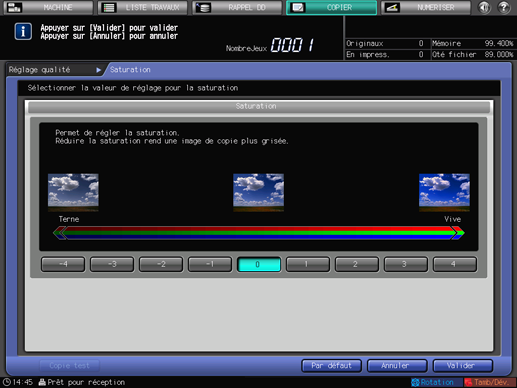Click the accessibility speaker icon
Screen dimensions: 517x388
[x=484, y=7]
